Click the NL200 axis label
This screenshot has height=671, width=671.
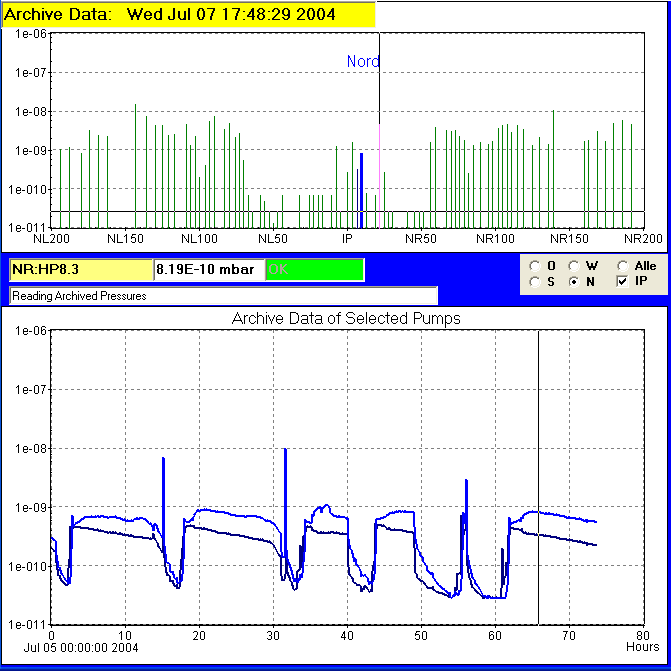(51, 239)
